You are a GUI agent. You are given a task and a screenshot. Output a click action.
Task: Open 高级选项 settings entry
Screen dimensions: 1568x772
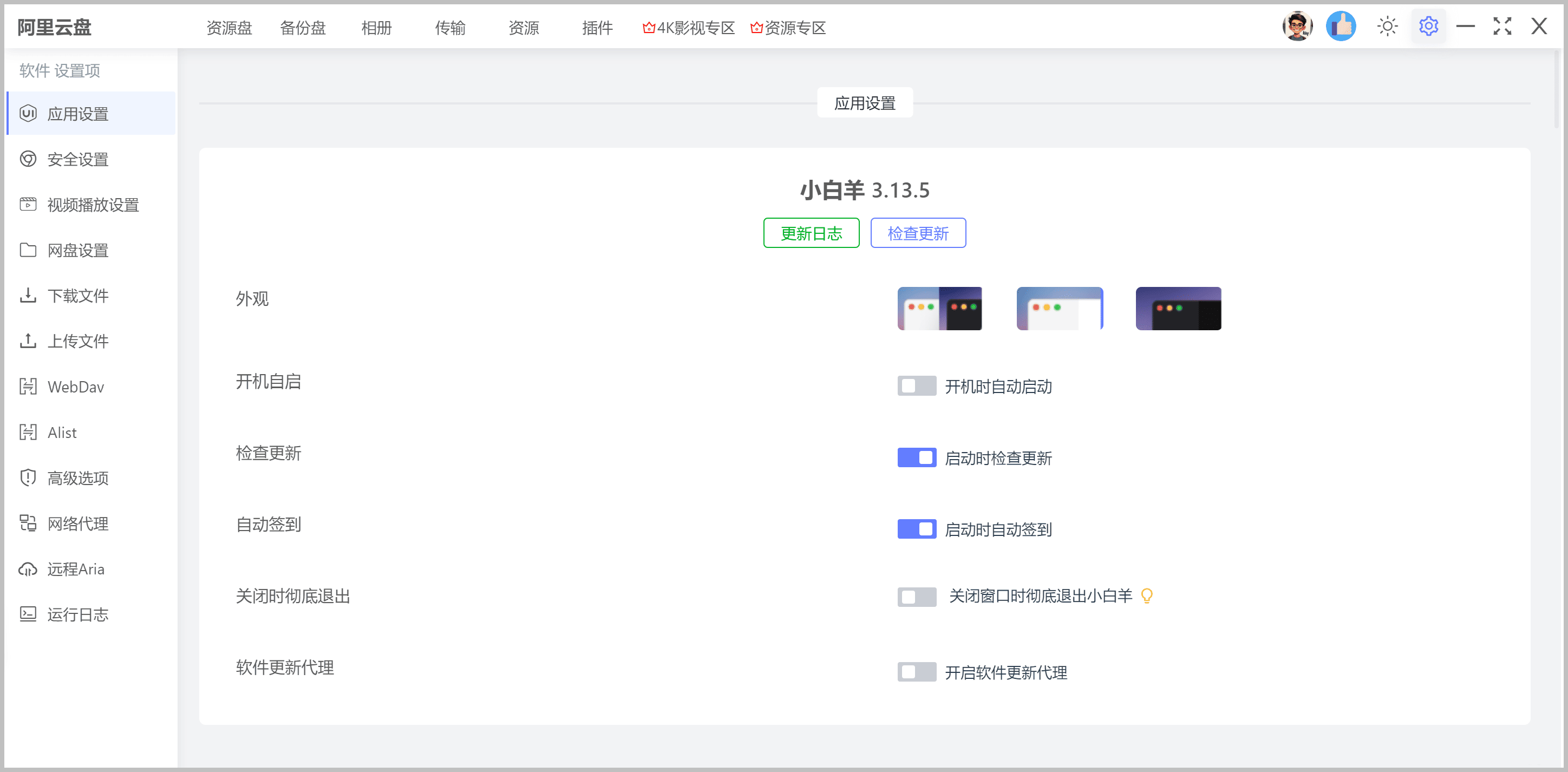point(92,478)
